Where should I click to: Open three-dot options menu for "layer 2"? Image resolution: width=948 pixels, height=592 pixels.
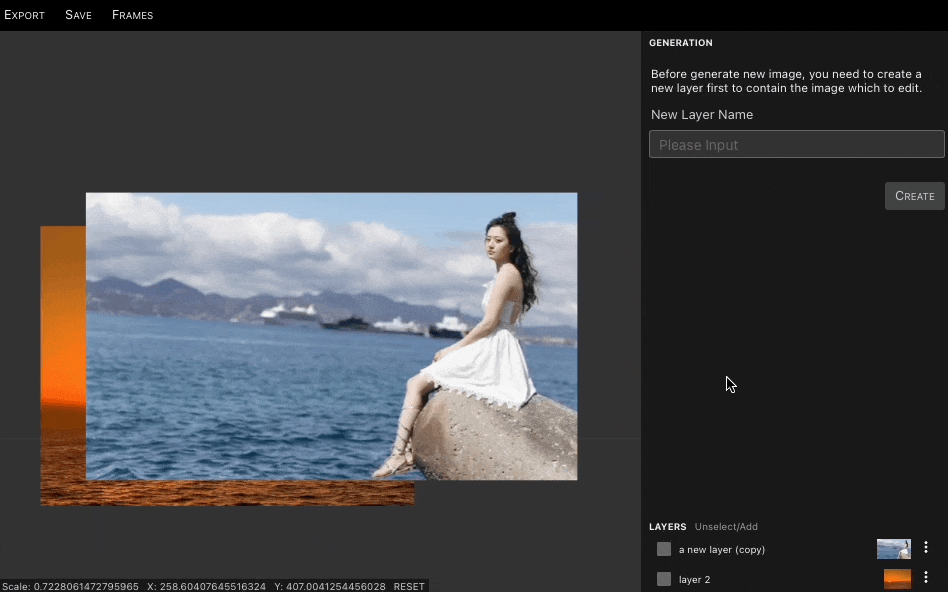[x=926, y=578]
